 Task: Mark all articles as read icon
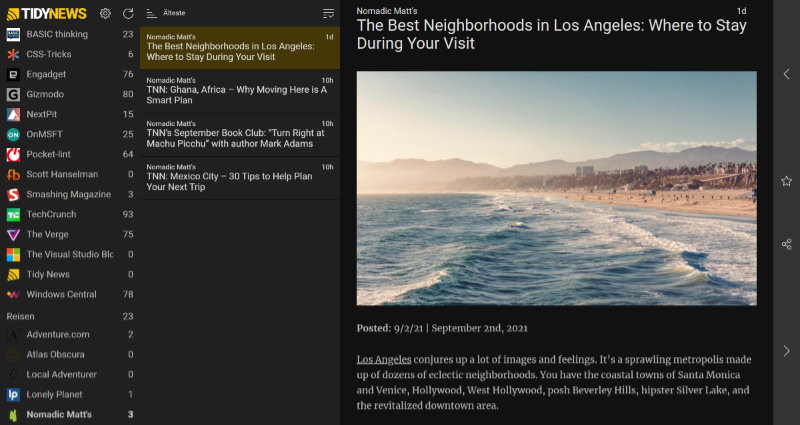tap(328, 13)
